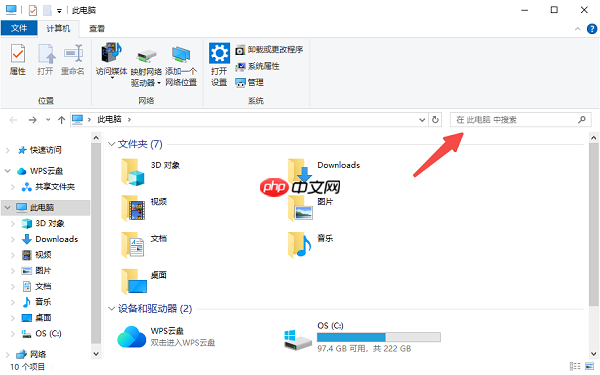Click the blue Help question mark icon
The height and width of the screenshot is (375, 600).
tap(592, 29)
